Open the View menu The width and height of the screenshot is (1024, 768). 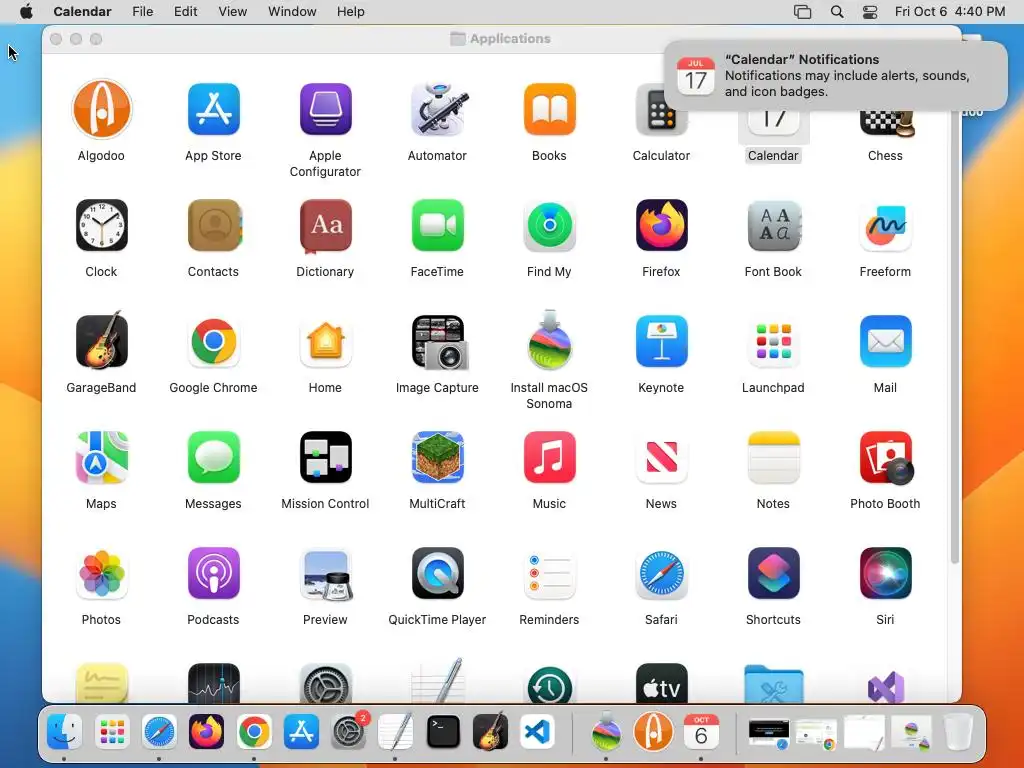(232, 12)
